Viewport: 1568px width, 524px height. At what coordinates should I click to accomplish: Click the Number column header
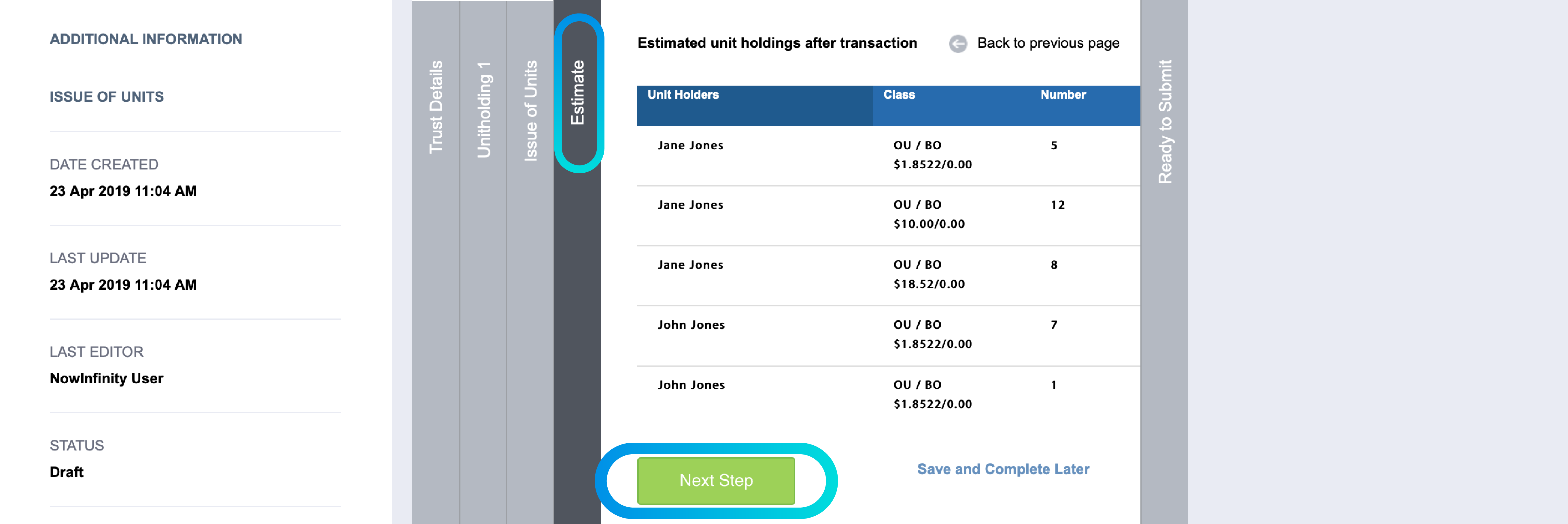click(1063, 95)
